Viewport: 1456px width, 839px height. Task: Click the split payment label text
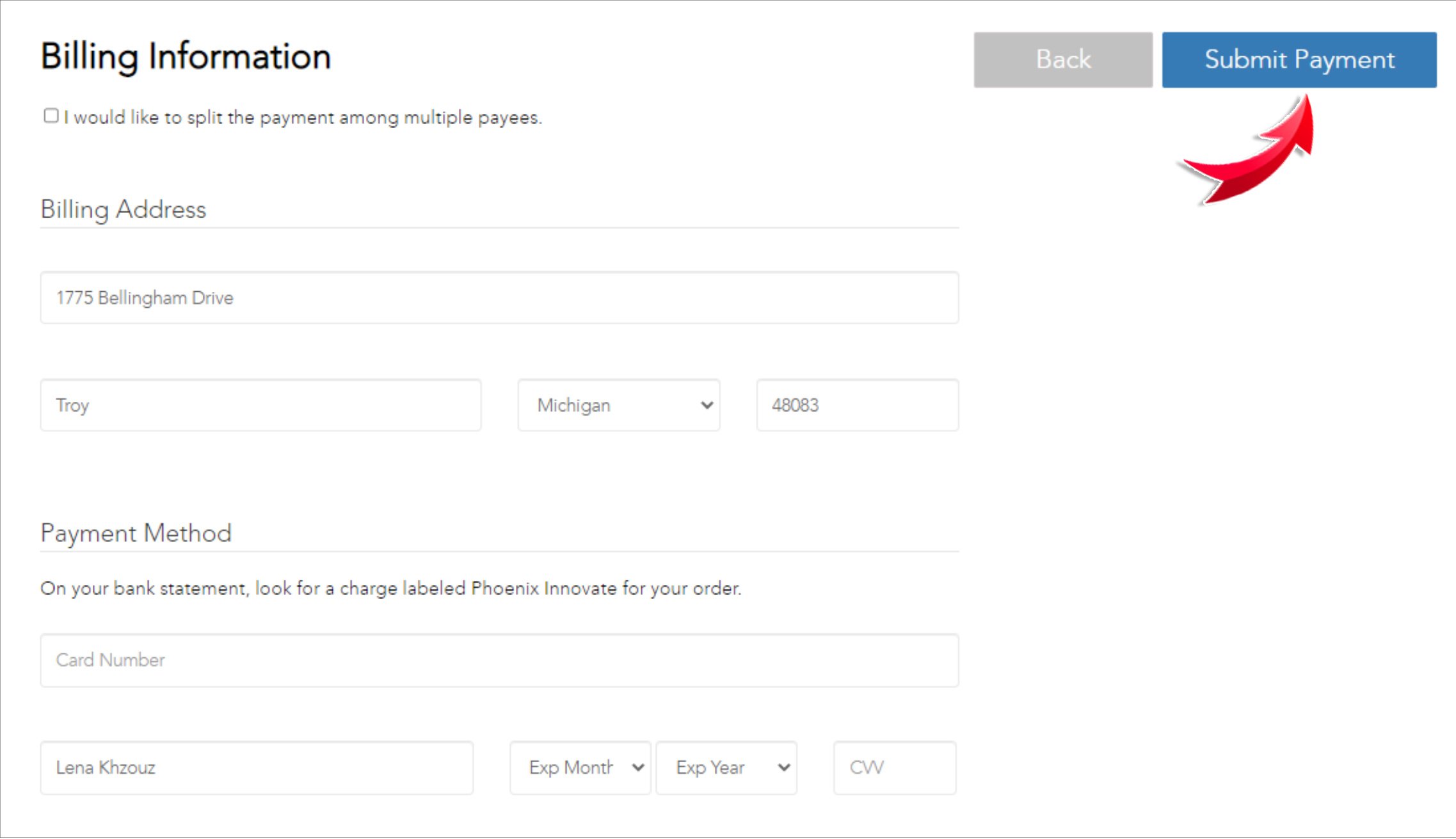(302, 118)
